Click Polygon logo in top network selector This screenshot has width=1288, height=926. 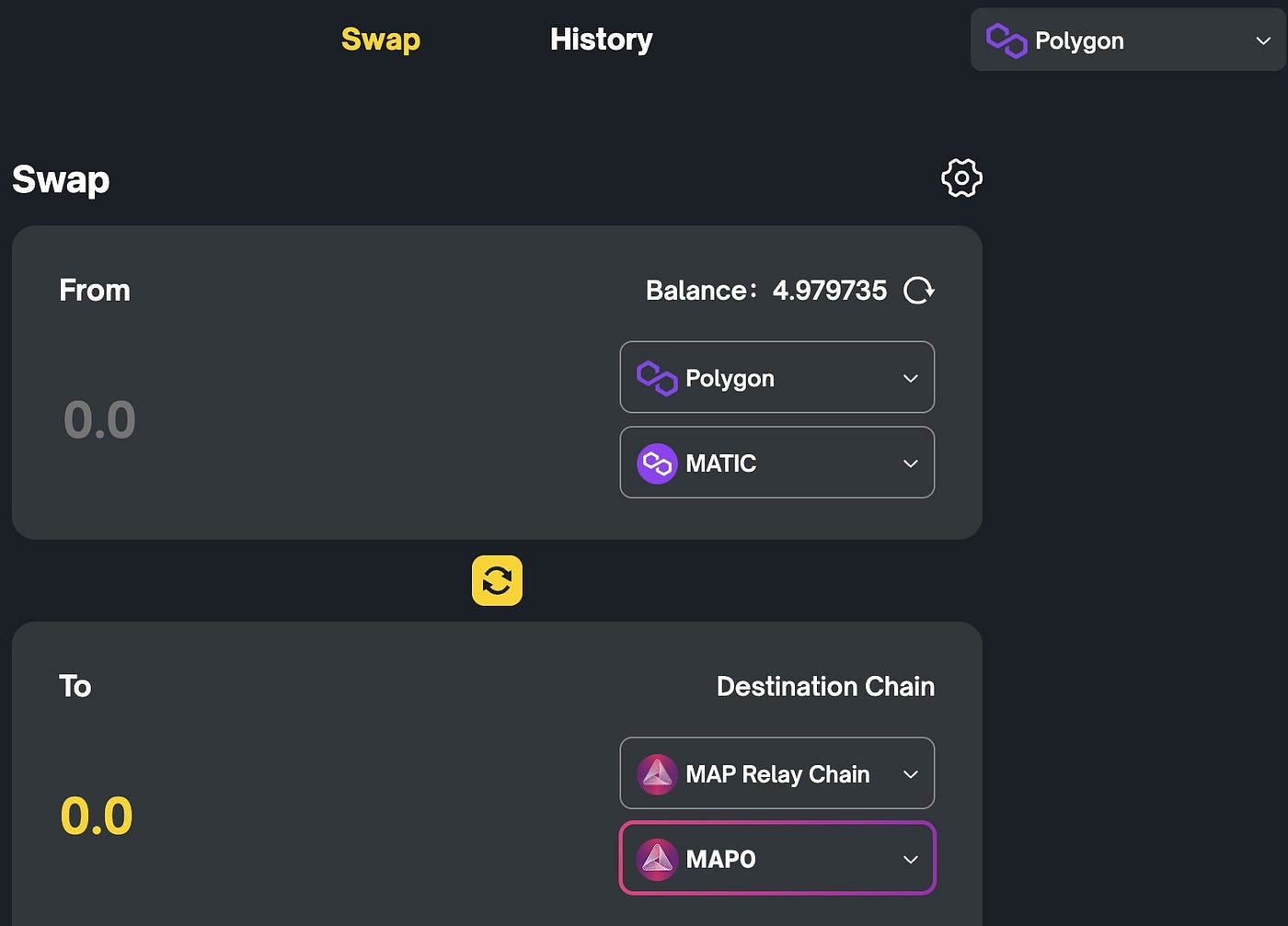coord(1006,40)
